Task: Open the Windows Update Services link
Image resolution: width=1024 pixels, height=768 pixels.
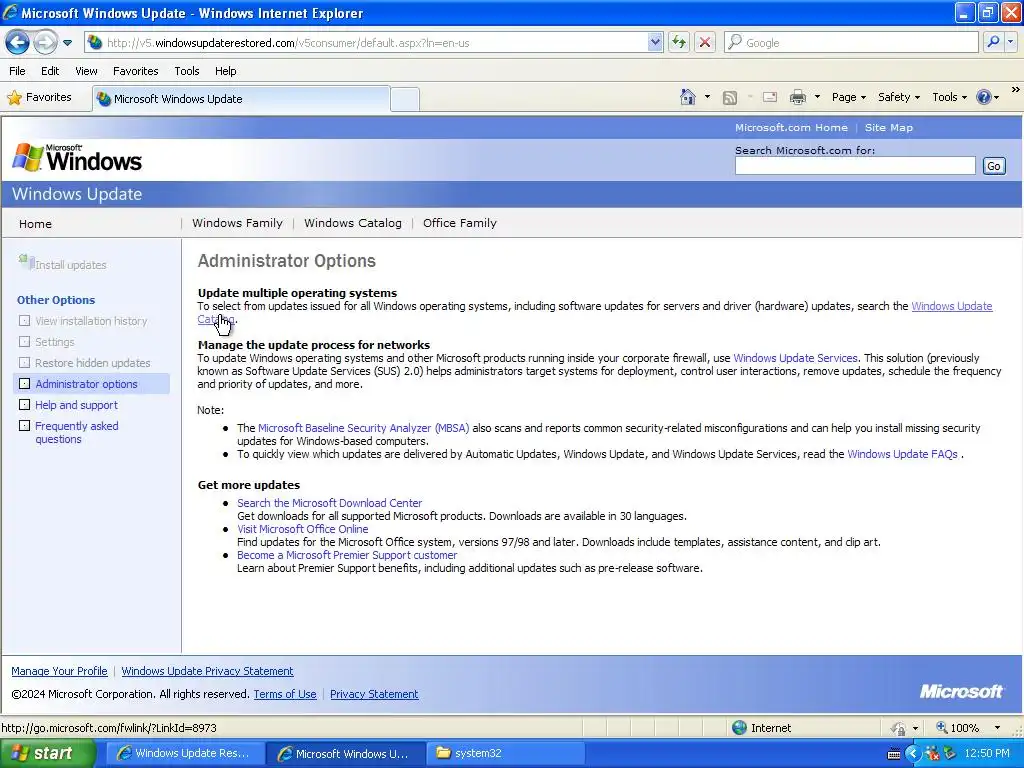Action: pos(795,359)
